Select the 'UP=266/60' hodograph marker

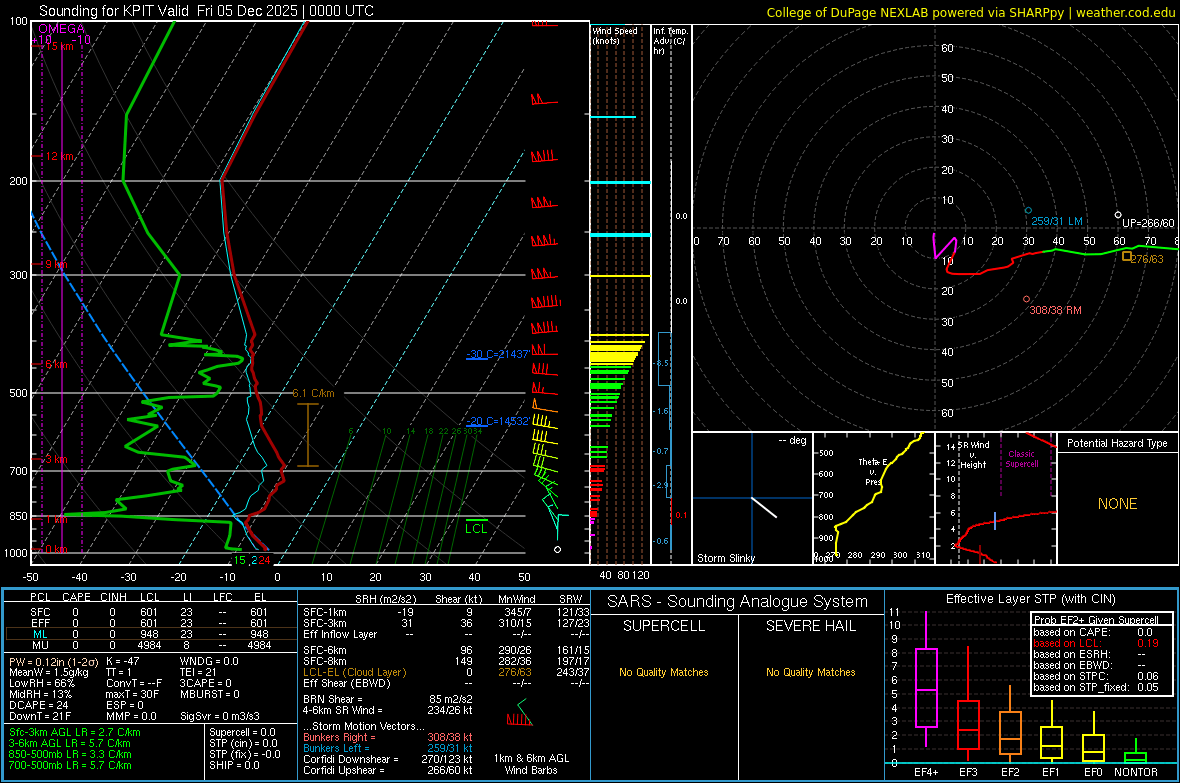coord(1148,223)
